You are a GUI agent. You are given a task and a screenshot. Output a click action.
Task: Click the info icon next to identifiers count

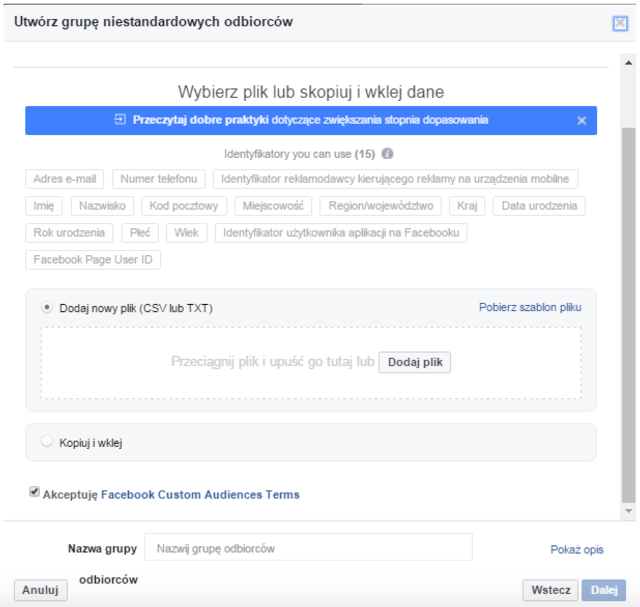pyautogui.click(x=388, y=155)
